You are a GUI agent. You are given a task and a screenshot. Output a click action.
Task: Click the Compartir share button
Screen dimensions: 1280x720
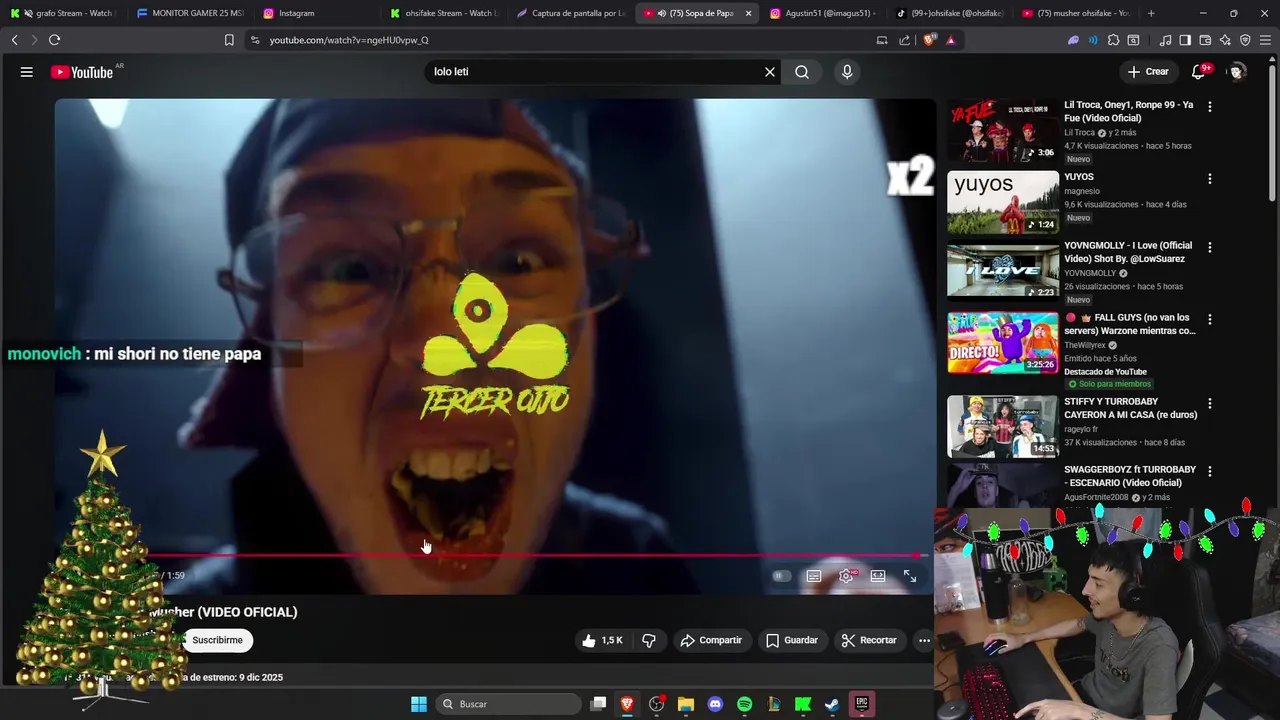tap(711, 640)
